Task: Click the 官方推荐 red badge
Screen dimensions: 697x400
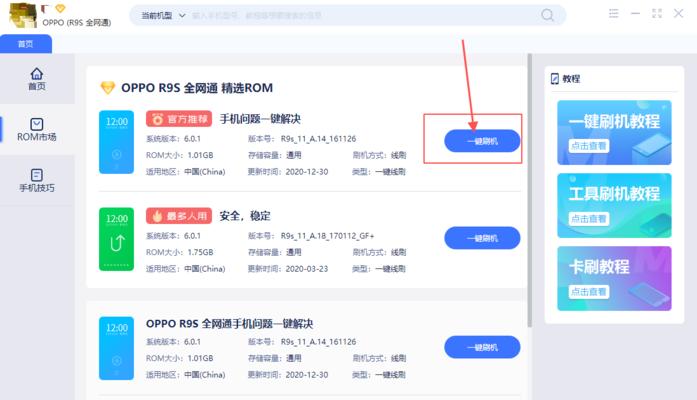Action: (179, 119)
